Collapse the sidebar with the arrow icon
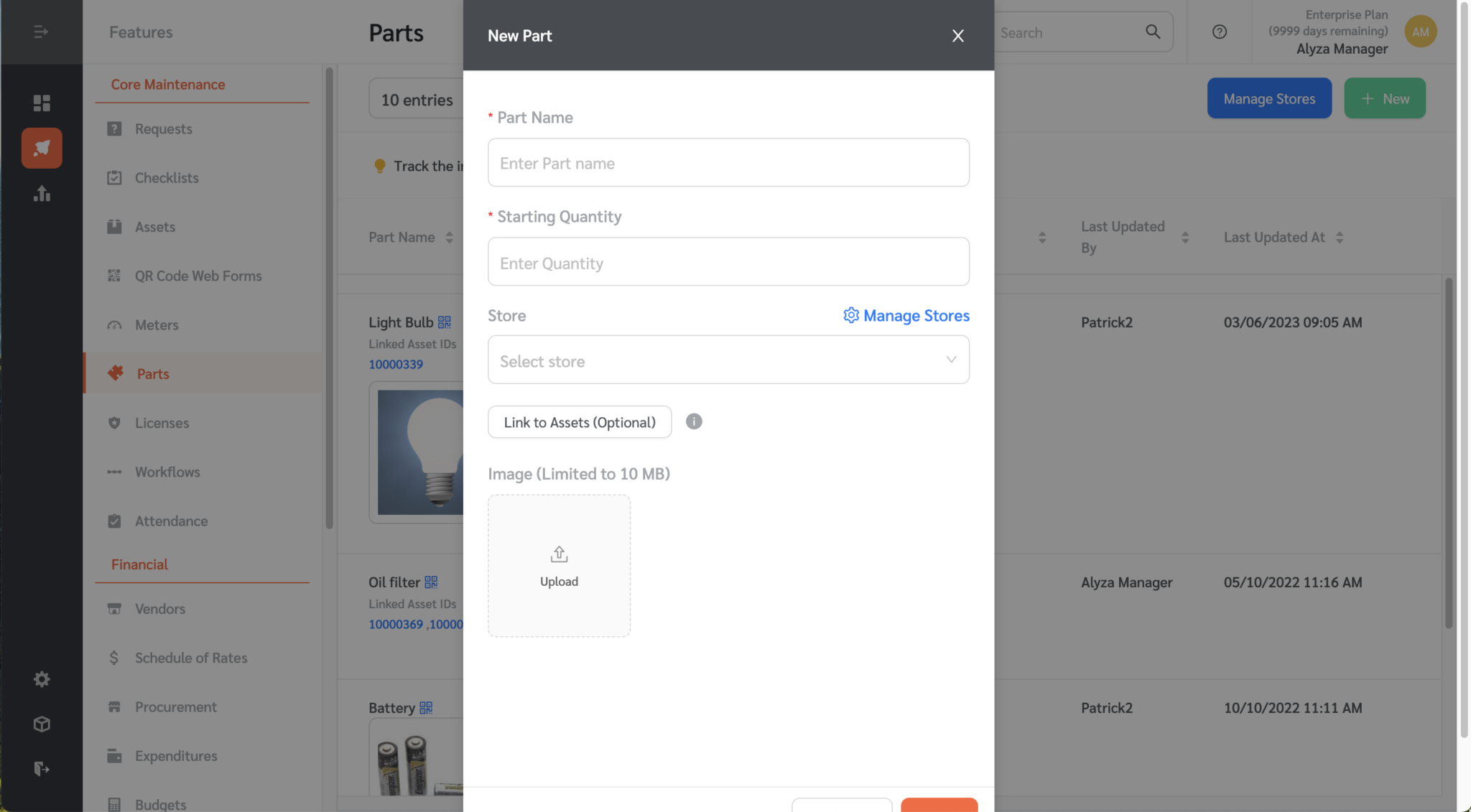 click(41, 32)
